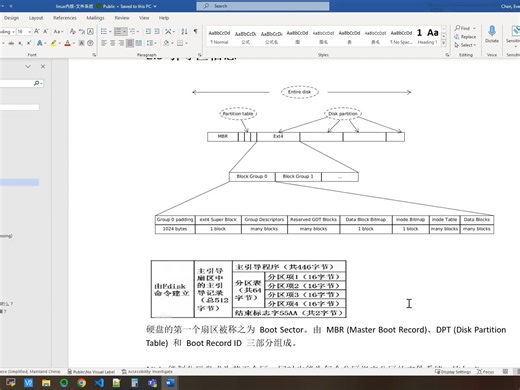
Task: Apply yellow text highlight color
Action: (x=54, y=43)
